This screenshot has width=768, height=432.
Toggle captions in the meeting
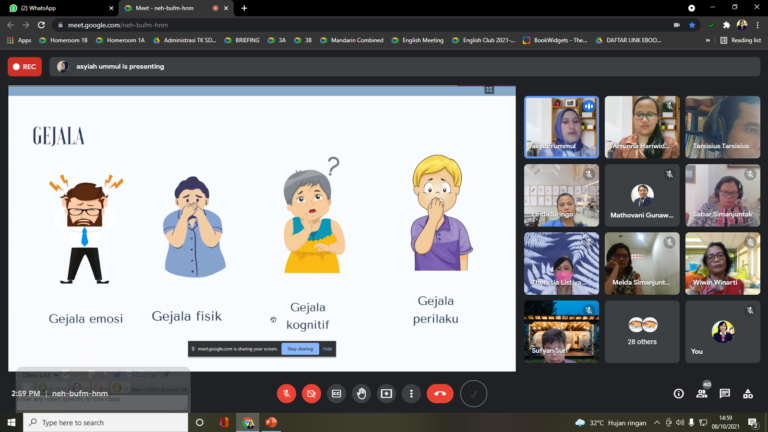[336, 394]
